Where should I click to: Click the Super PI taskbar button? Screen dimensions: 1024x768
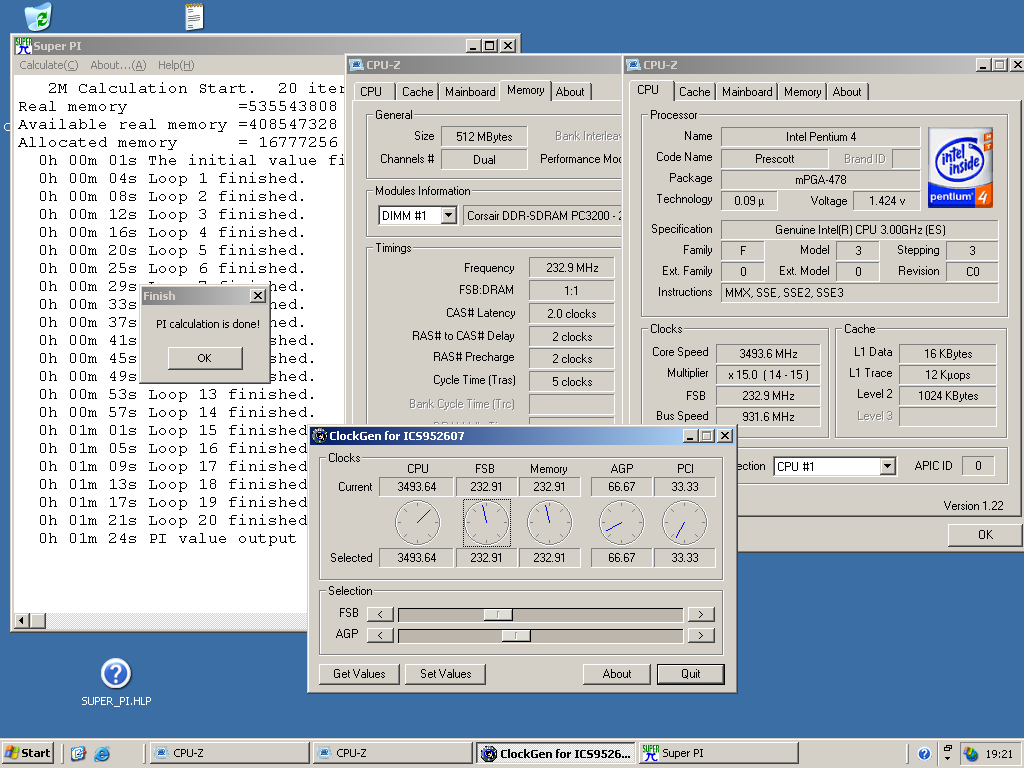(717, 753)
